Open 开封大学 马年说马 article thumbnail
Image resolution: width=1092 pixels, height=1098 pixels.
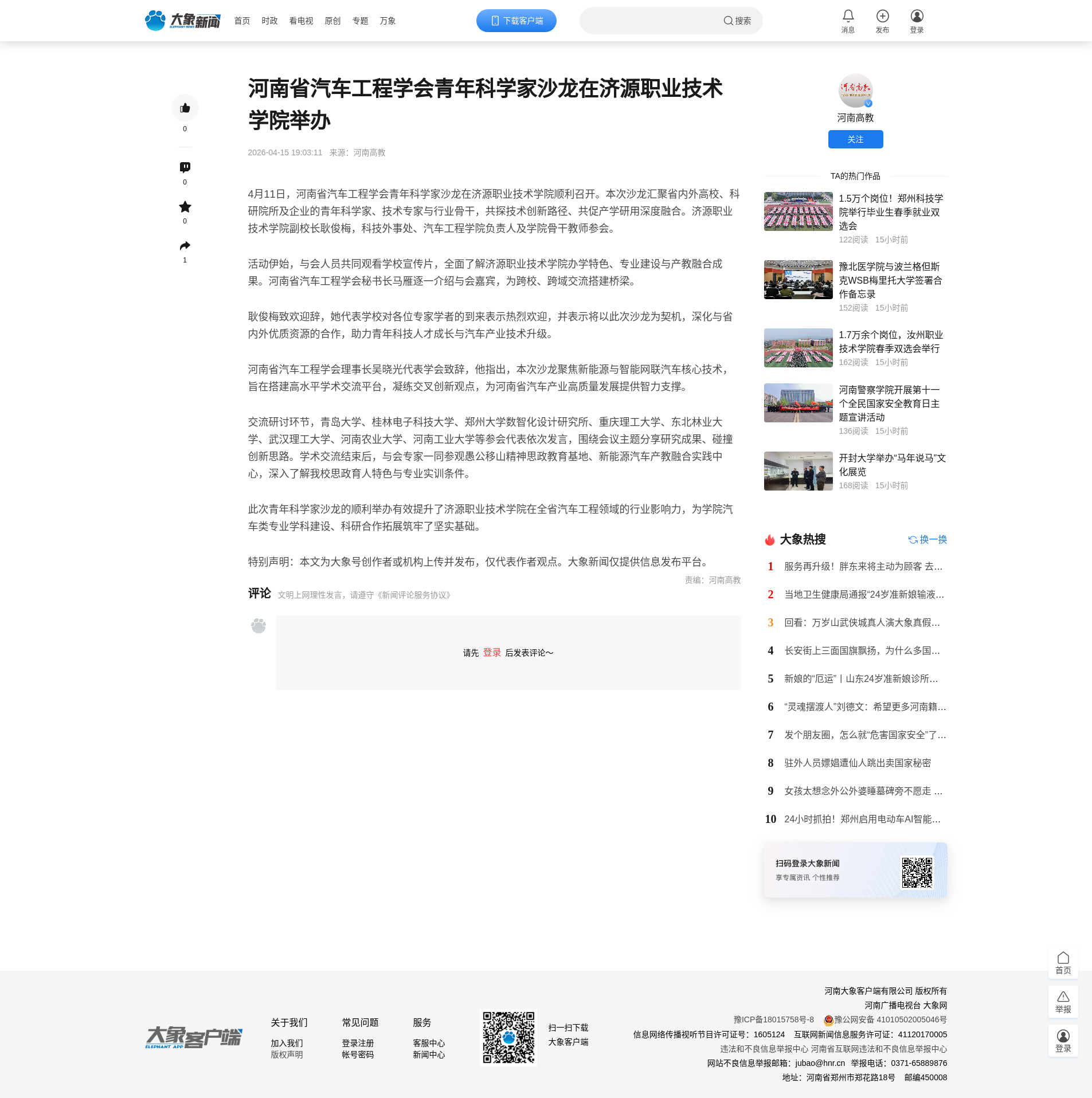click(798, 471)
